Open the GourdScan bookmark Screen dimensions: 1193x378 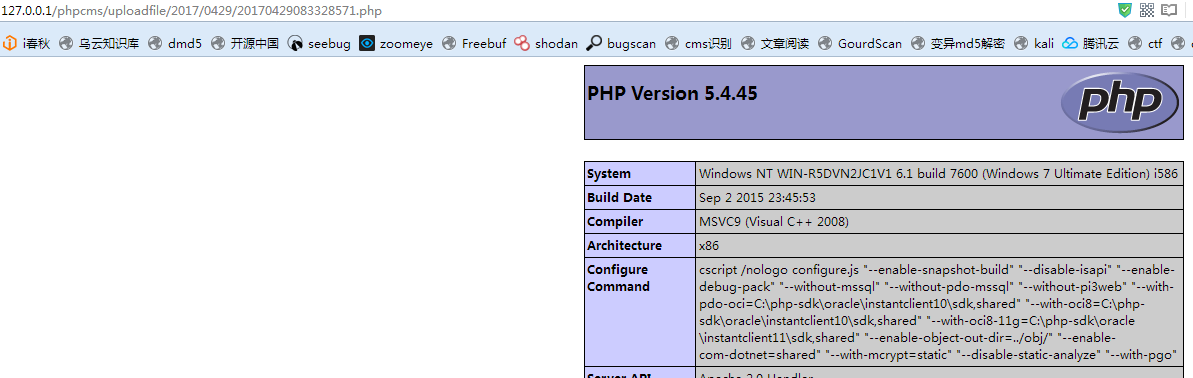pos(860,43)
